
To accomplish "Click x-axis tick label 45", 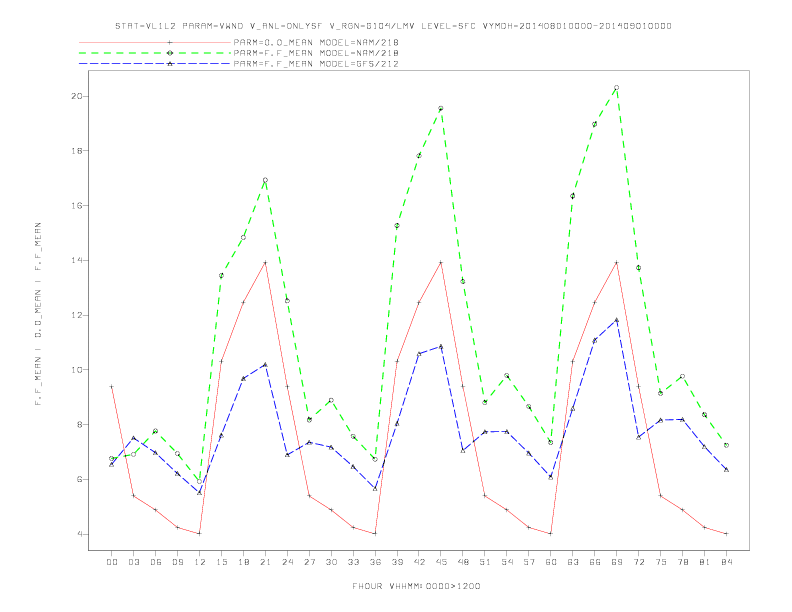I will (x=441, y=562).
